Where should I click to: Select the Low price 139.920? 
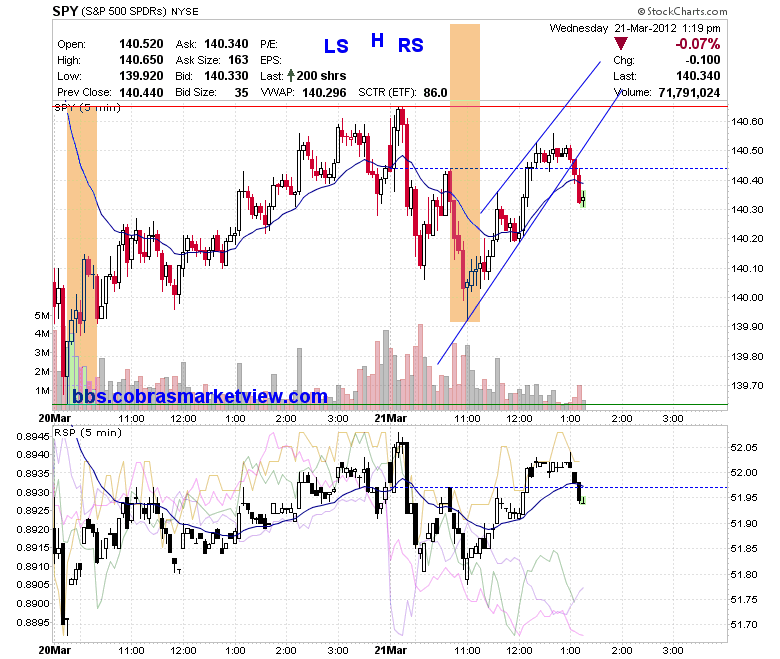coord(141,76)
